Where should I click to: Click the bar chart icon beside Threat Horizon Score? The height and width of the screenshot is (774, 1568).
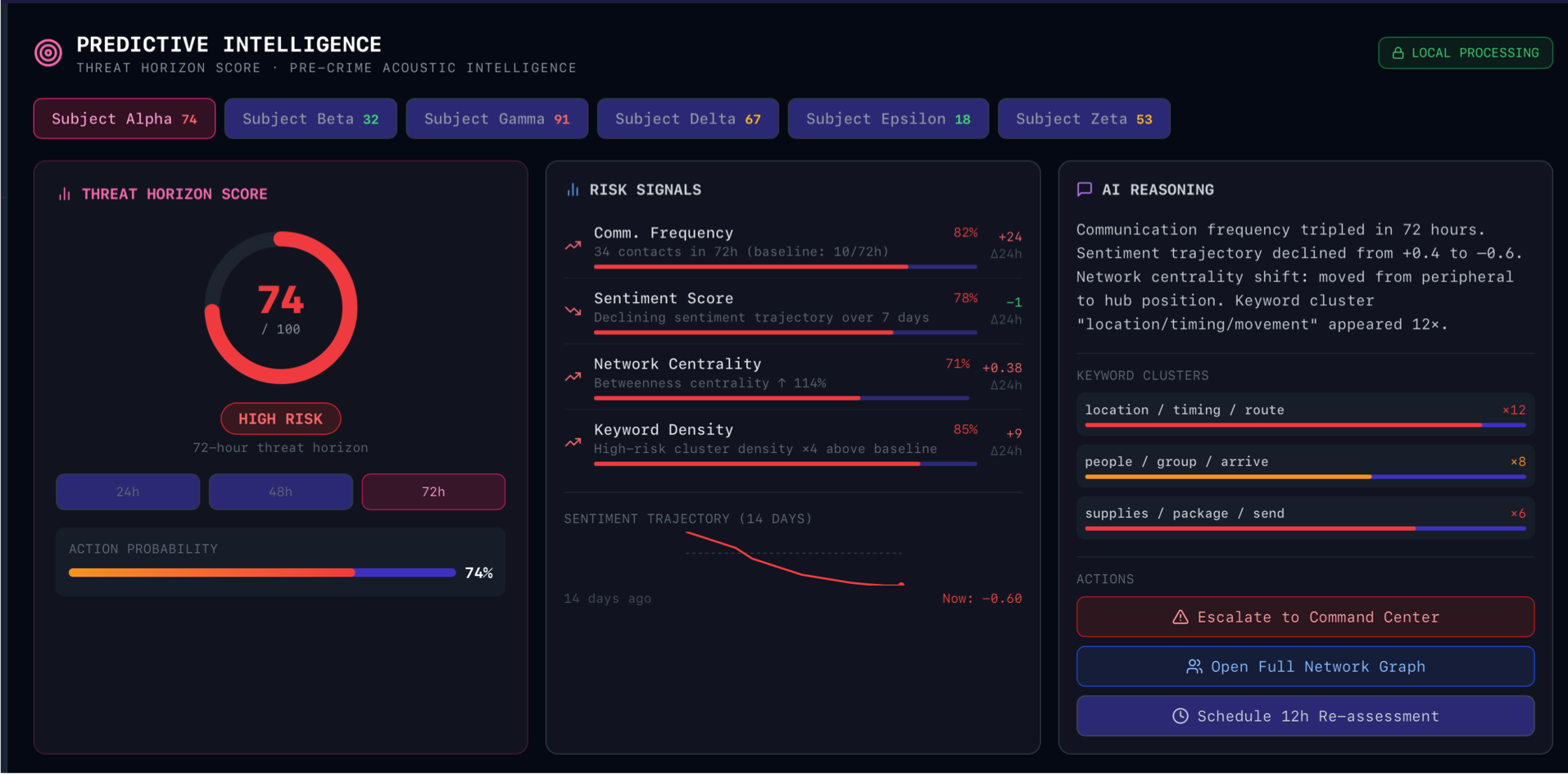pyautogui.click(x=65, y=194)
